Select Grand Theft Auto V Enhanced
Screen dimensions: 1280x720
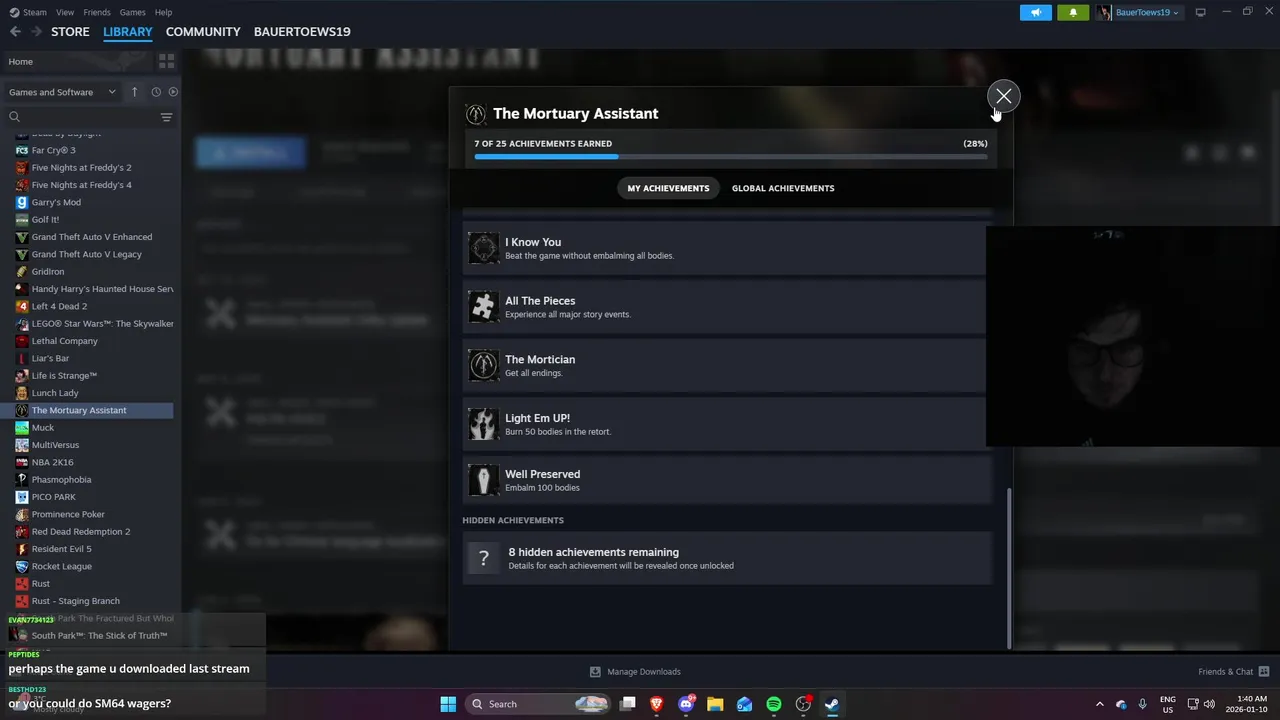[x=84, y=237]
